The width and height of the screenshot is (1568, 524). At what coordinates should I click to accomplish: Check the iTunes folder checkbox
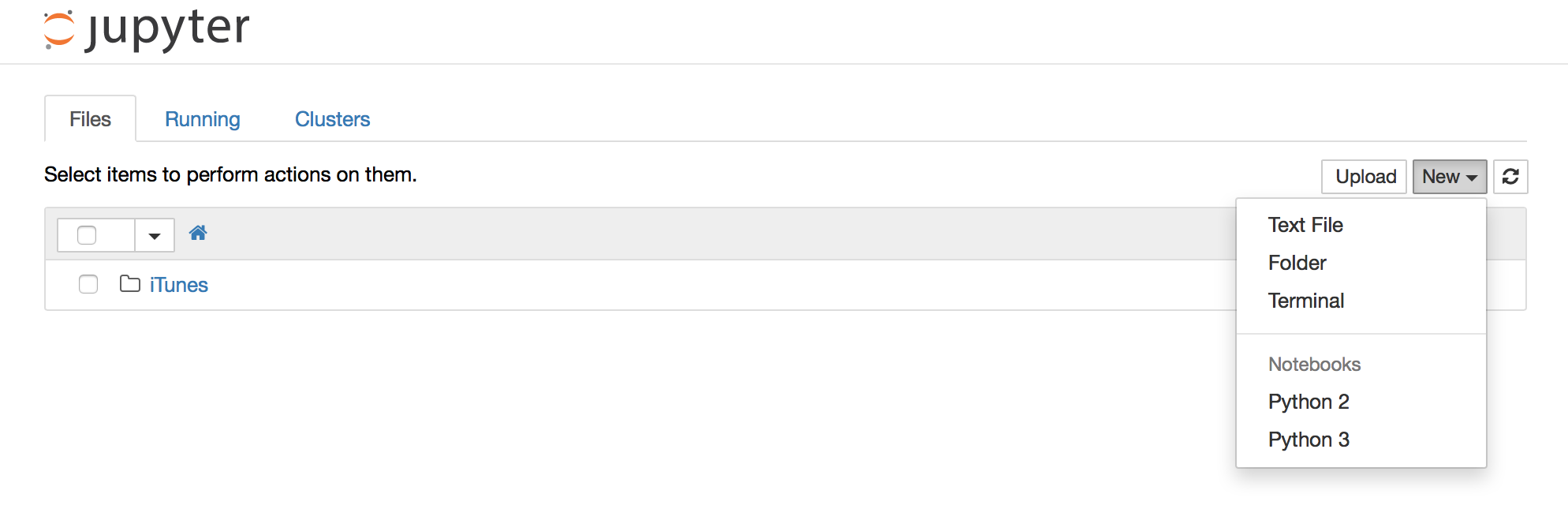coord(88,284)
